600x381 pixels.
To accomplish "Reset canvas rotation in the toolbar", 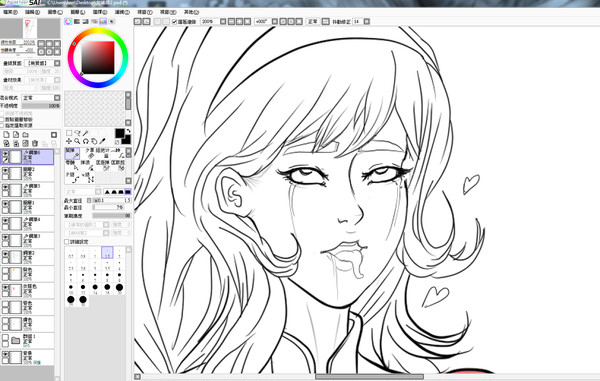I will (299, 21).
